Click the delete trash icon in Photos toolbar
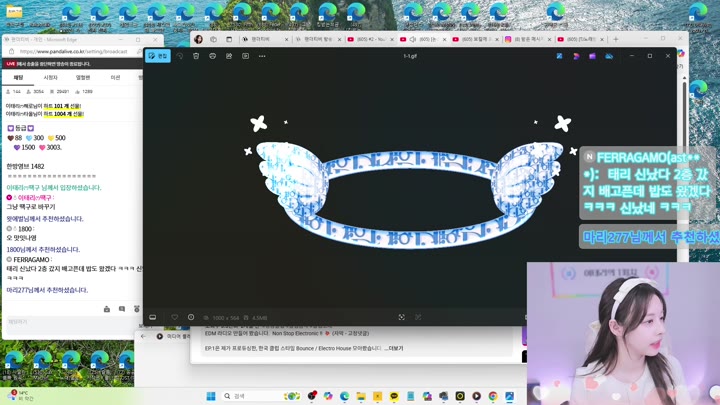 point(196,56)
